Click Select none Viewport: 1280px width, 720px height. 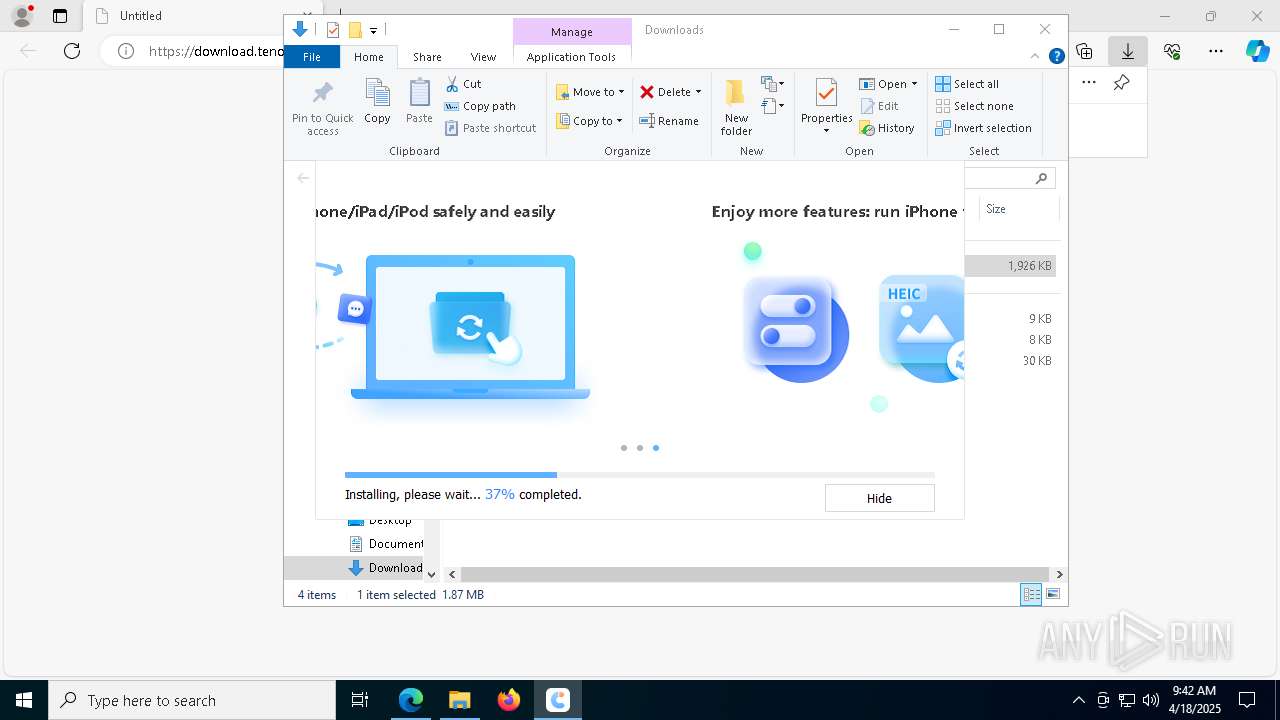click(974, 106)
